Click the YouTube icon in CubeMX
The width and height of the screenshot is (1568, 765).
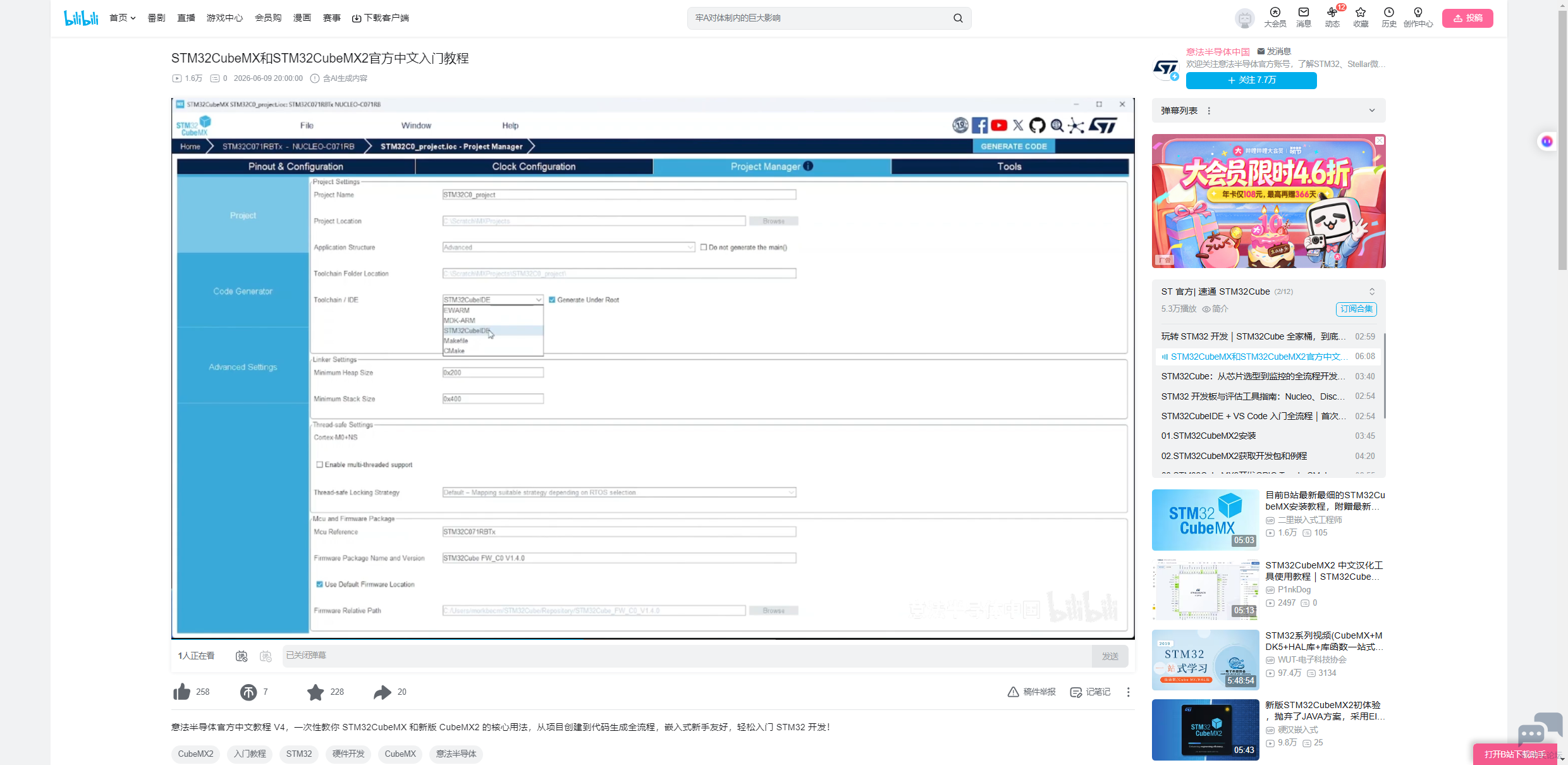click(x=999, y=125)
